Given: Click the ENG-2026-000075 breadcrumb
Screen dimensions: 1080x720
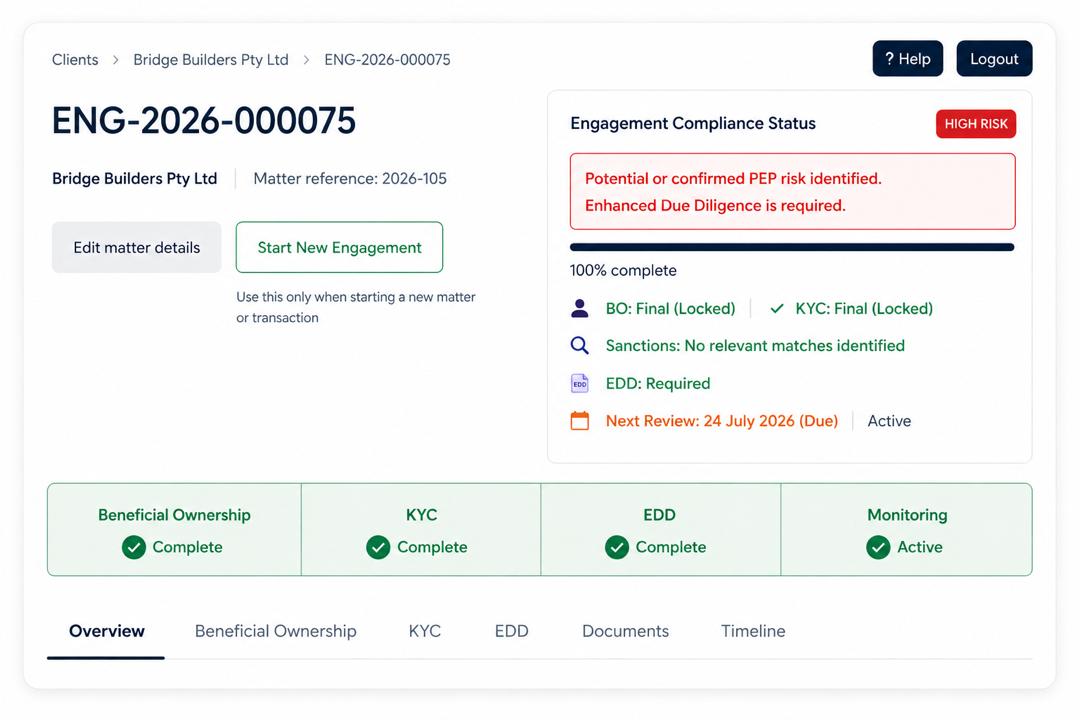Looking at the screenshot, I should tap(387, 60).
